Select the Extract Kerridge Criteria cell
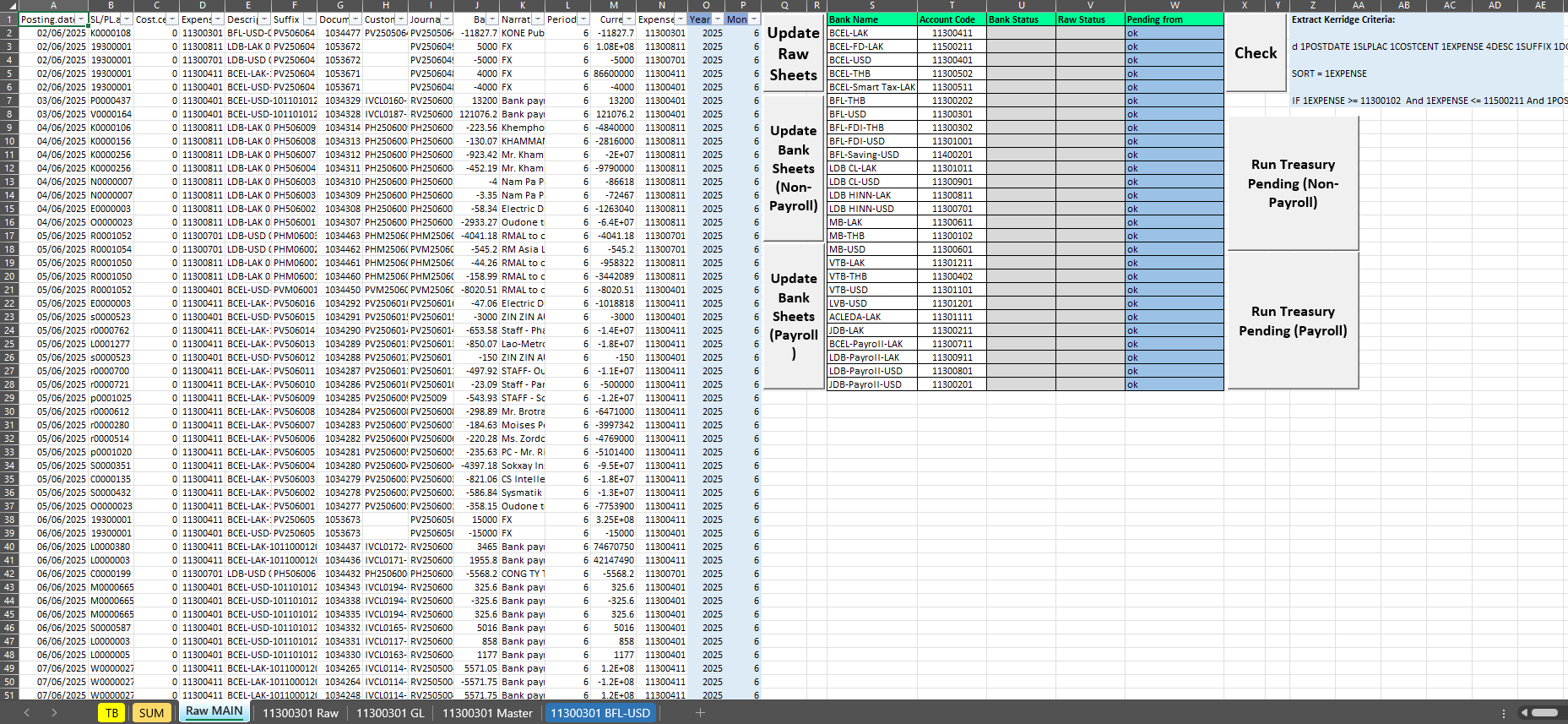Image resolution: width=1568 pixels, height=724 pixels. point(1343,19)
